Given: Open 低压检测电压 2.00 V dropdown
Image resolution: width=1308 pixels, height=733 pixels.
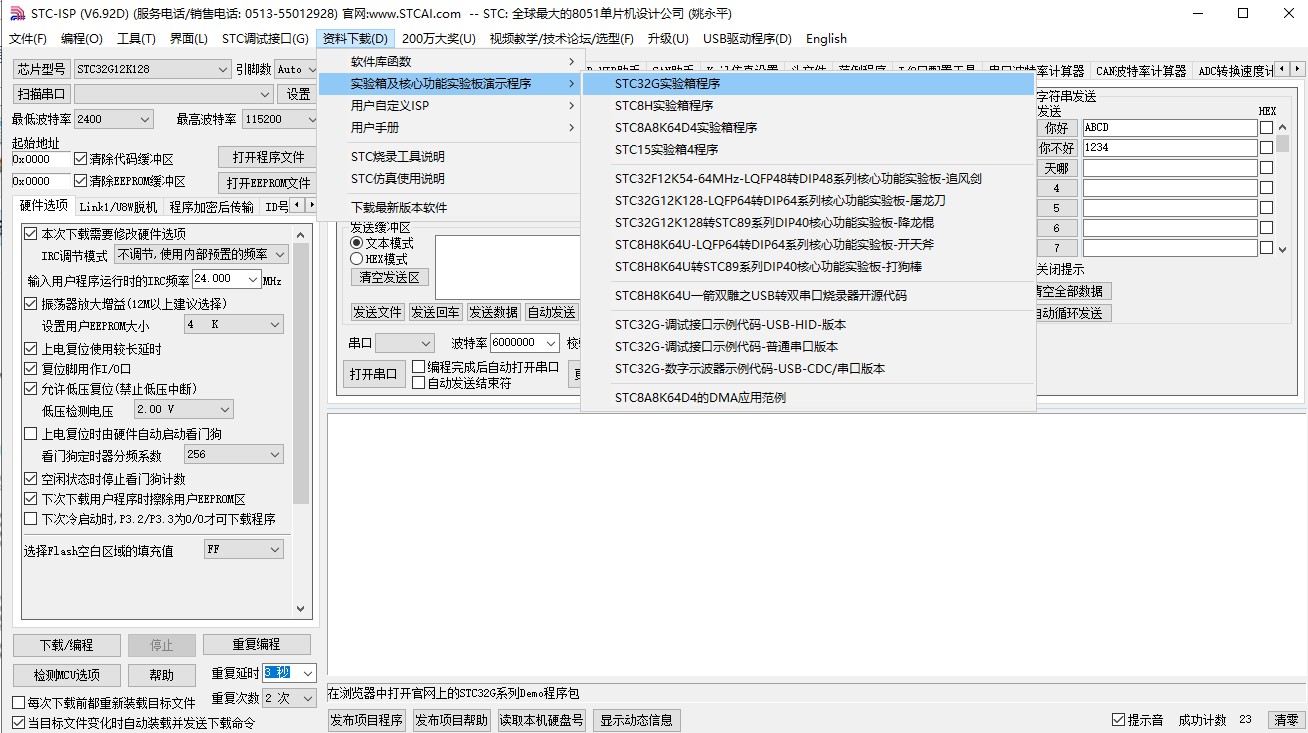Looking at the screenshot, I should [x=184, y=409].
